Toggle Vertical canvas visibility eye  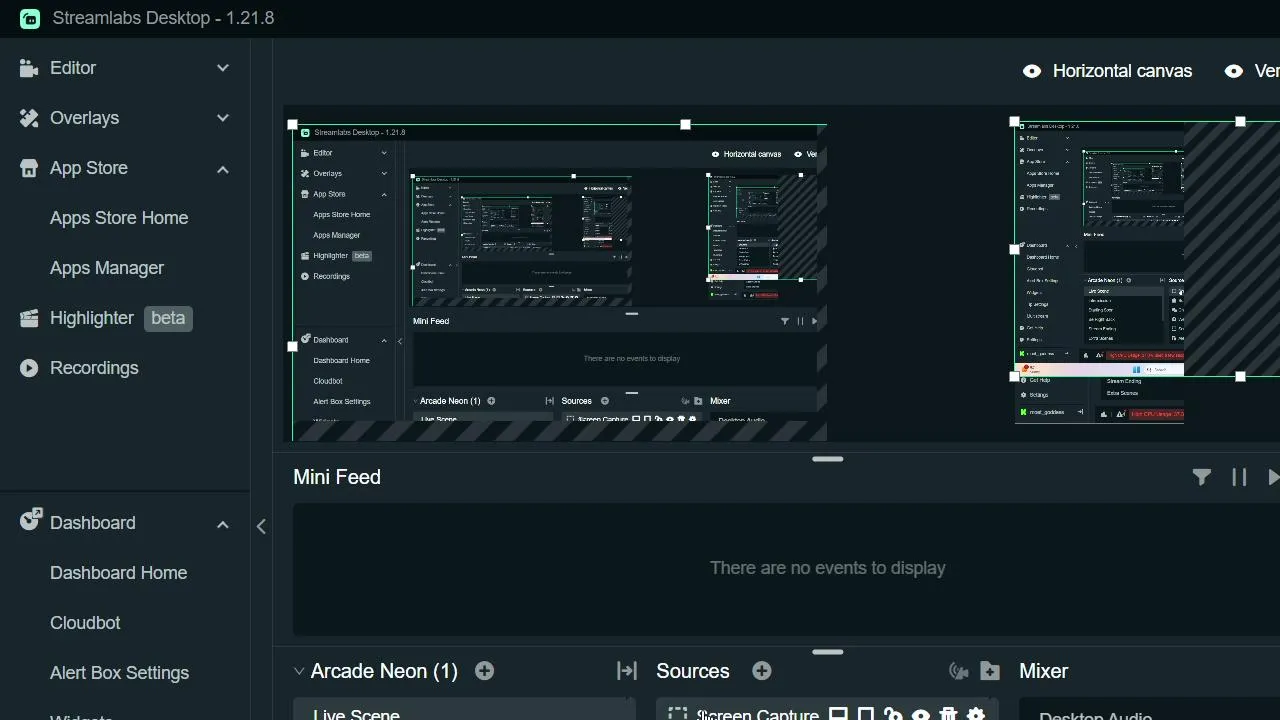(1234, 71)
